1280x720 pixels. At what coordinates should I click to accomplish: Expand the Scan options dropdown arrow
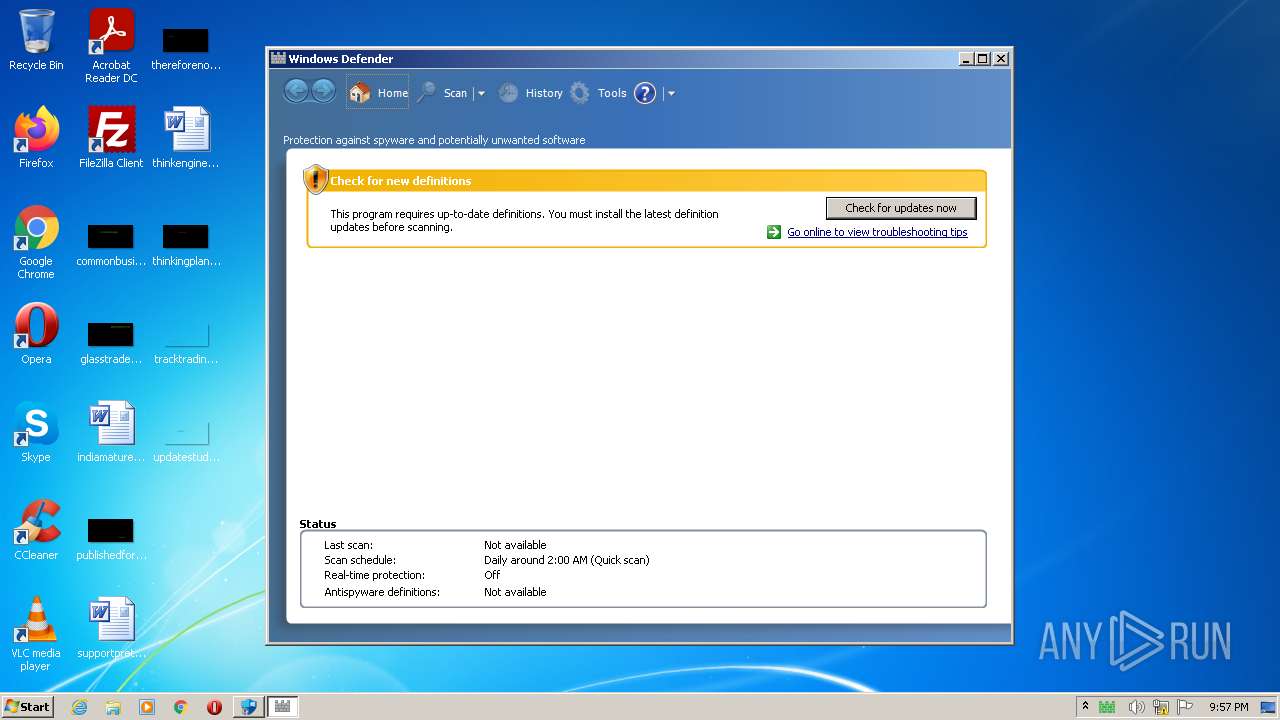(481, 93)
